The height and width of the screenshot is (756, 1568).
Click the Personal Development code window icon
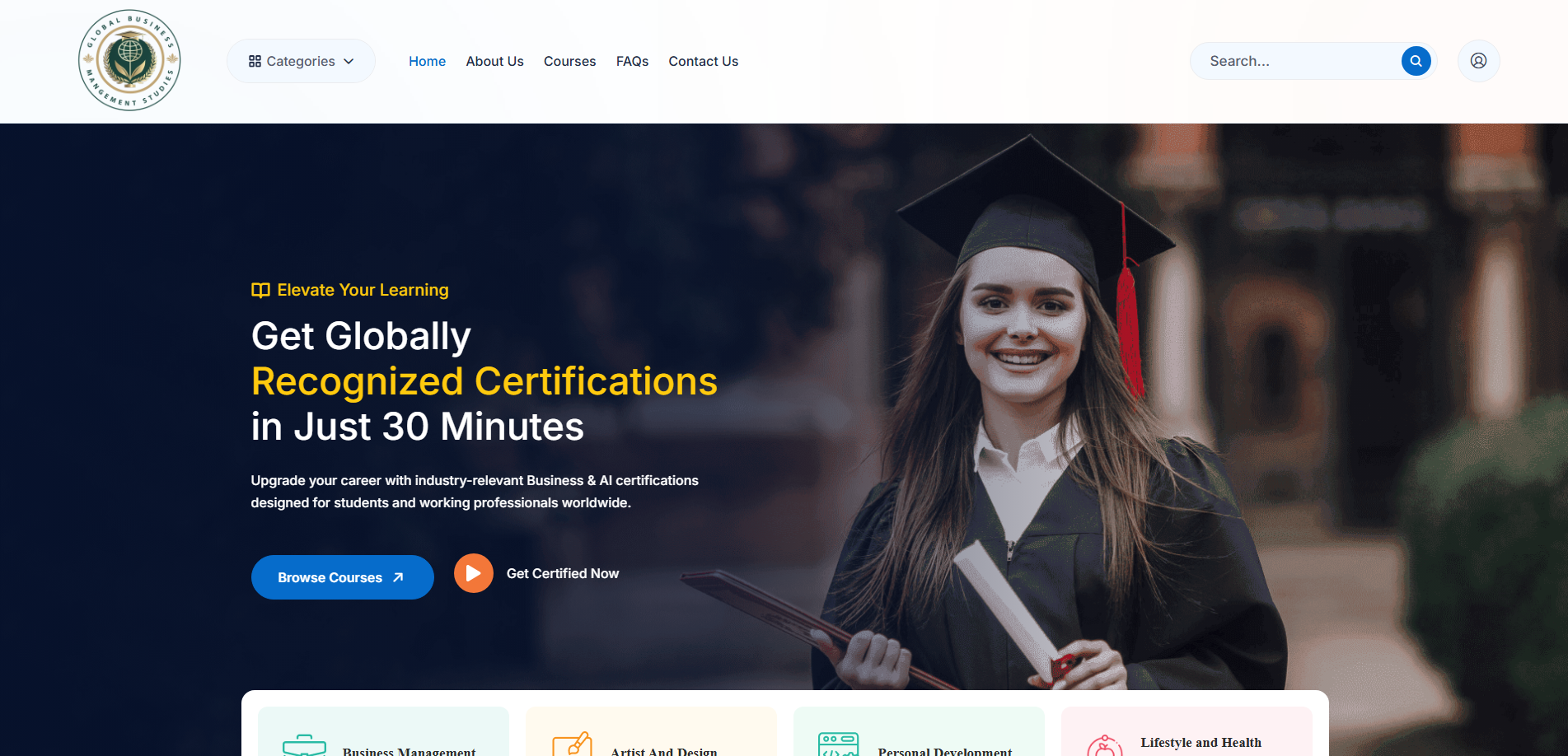pos(839,744)
